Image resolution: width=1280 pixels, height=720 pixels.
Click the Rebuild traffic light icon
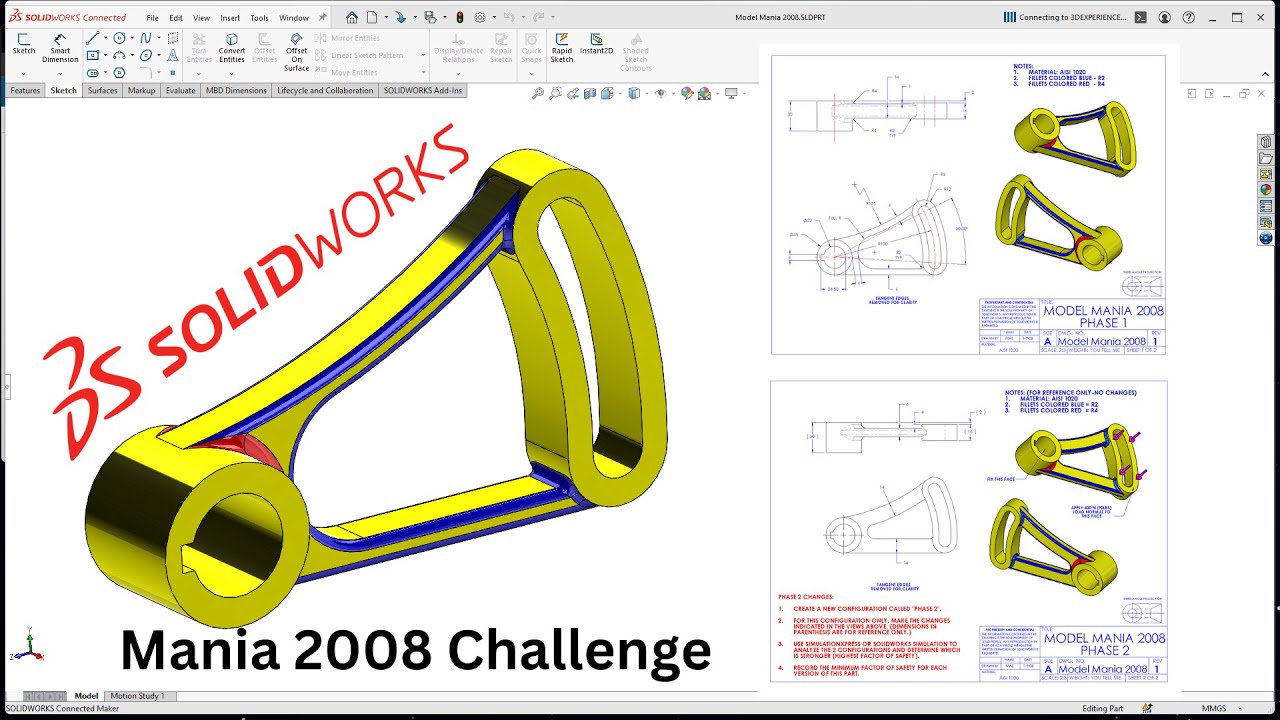click(460, 17)
